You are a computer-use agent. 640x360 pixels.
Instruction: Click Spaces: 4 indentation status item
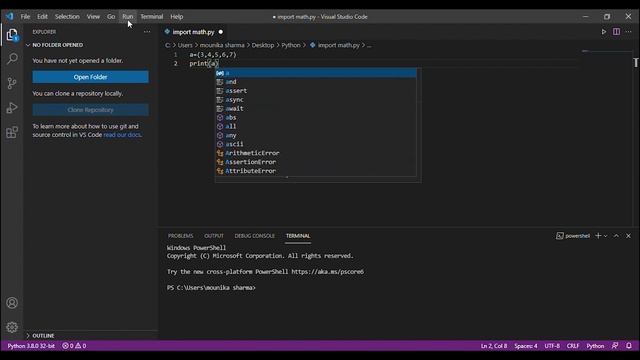[x=526, y=346]
